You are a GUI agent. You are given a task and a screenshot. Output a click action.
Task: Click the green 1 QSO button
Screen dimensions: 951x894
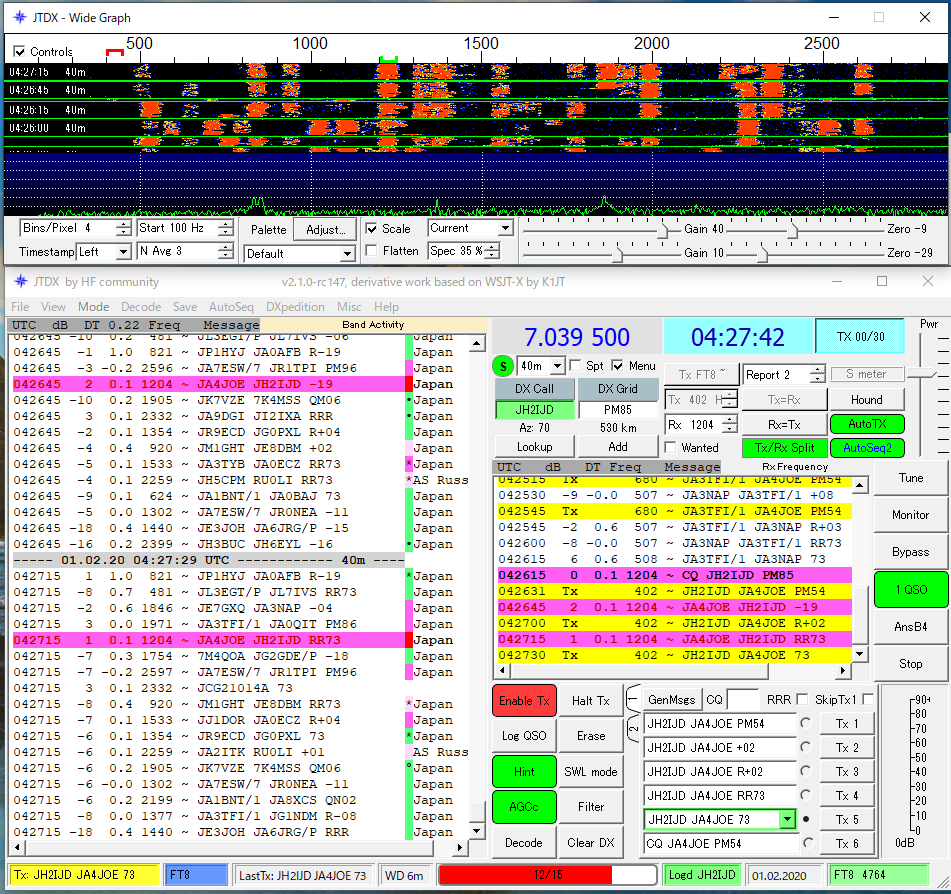pos(910,589)
